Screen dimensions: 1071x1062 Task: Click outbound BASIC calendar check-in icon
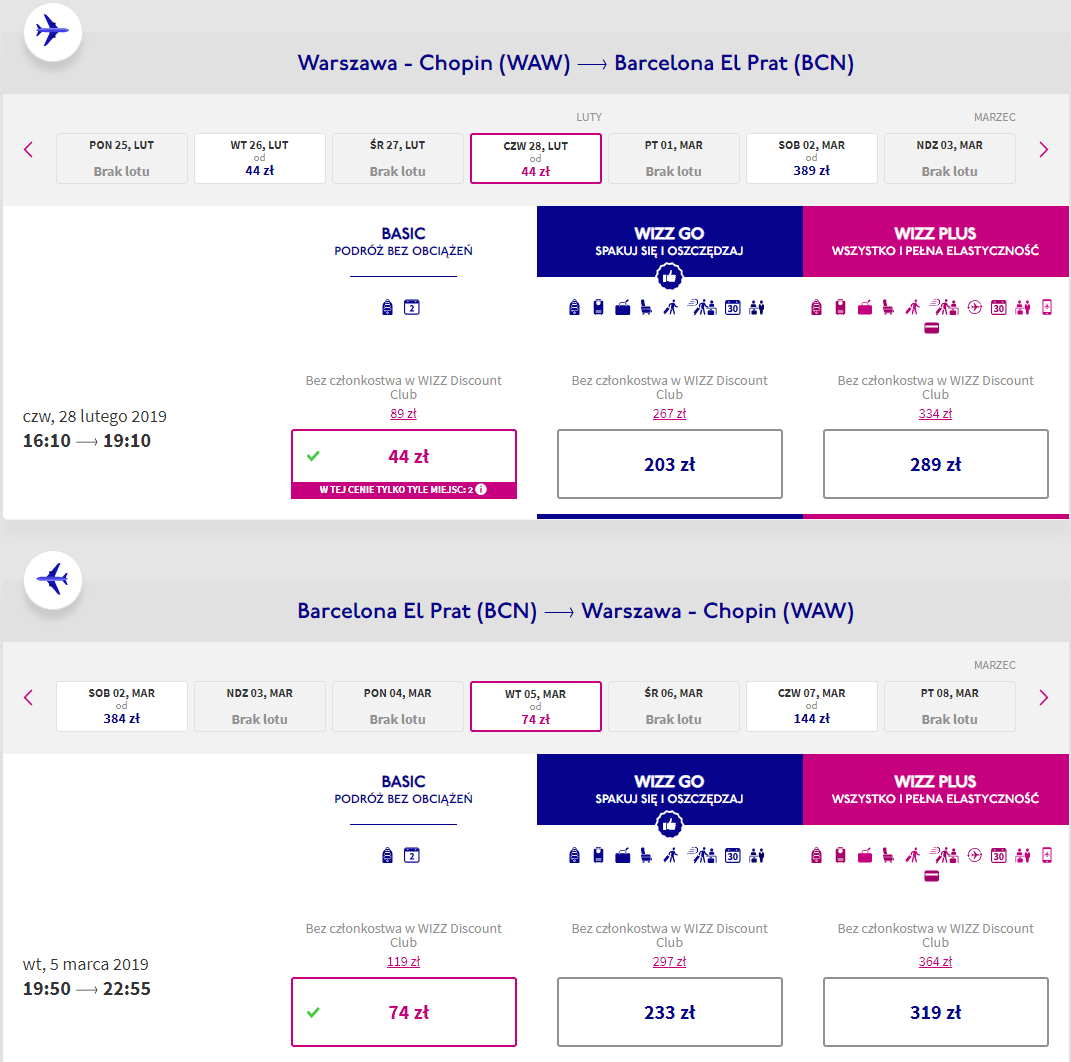(411, 307)
